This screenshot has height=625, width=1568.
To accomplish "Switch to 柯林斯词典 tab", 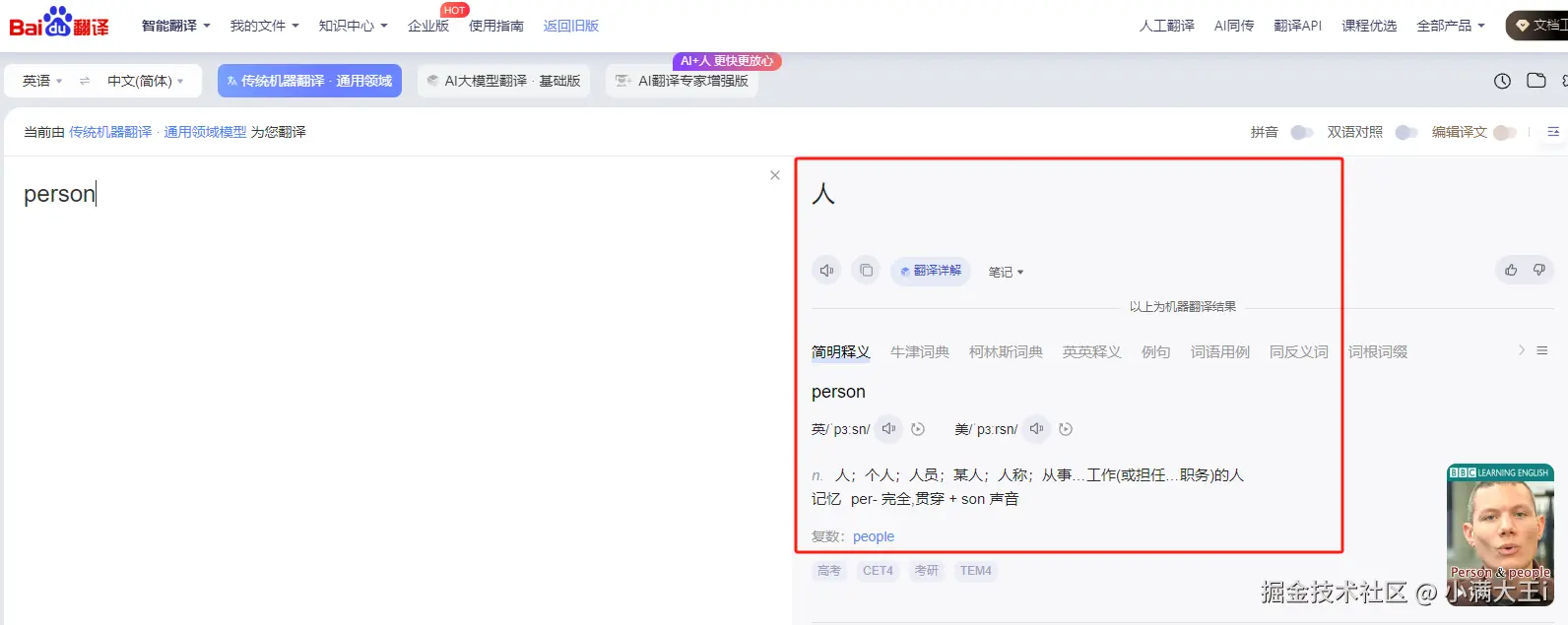I will (1006, 351).
